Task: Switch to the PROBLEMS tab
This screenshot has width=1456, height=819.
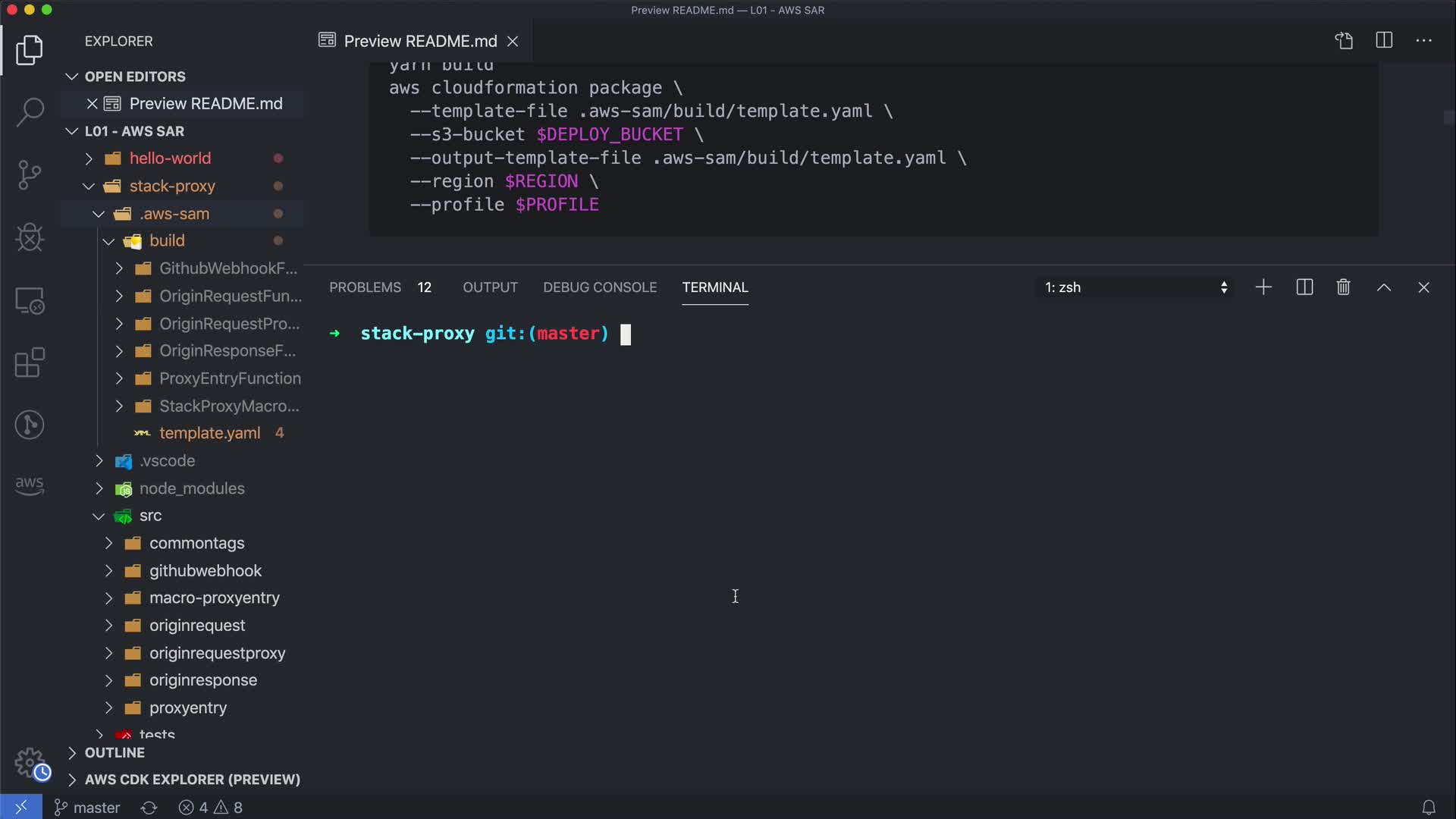Action: pos(365,287)
